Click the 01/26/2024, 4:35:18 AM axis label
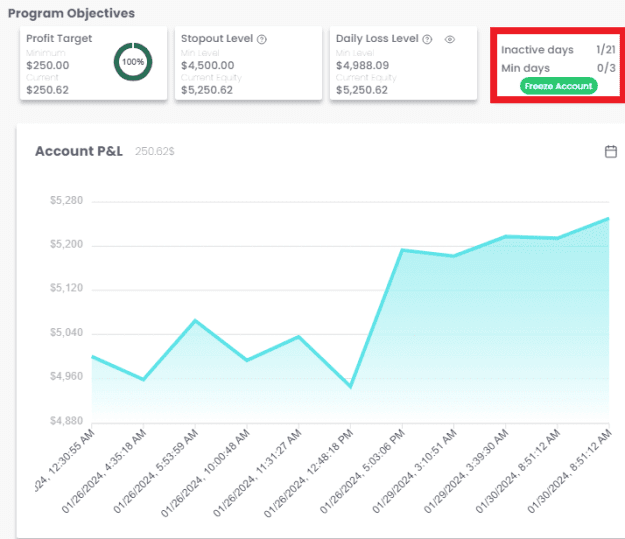Screen dimensions: 625x539 [104, 471]
